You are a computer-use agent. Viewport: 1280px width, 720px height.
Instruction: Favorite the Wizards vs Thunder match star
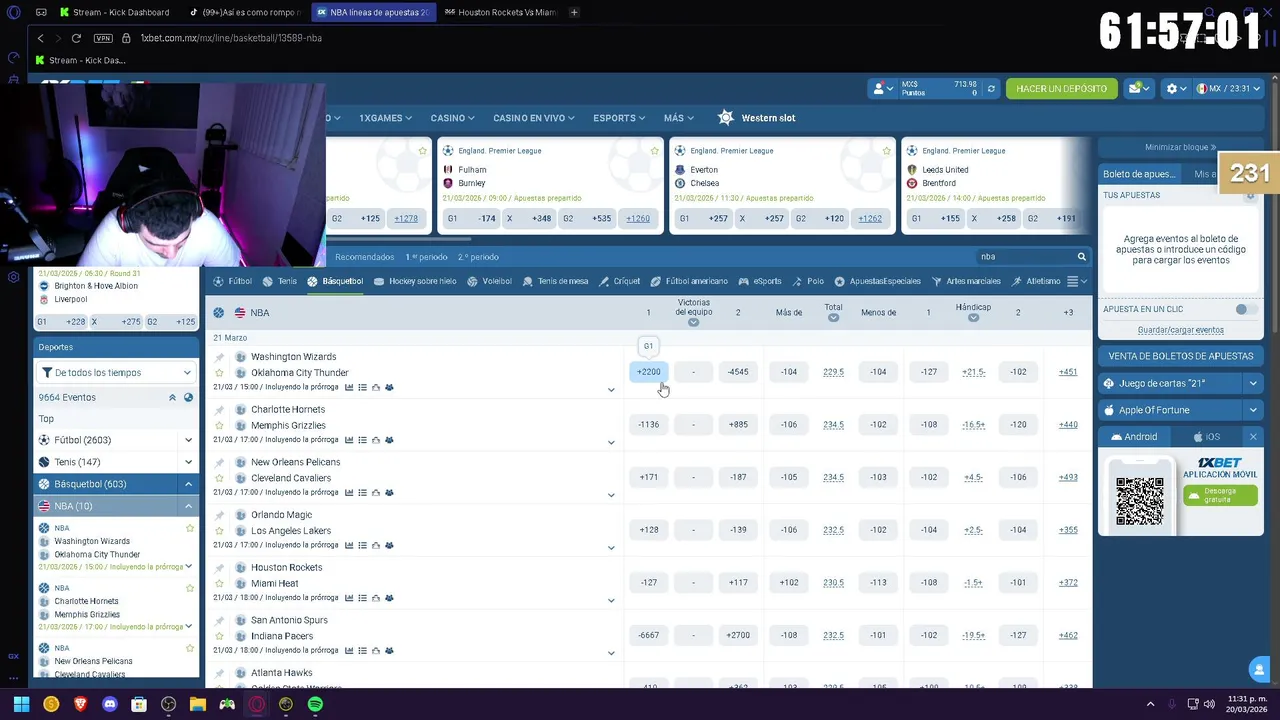coord(219,373)
